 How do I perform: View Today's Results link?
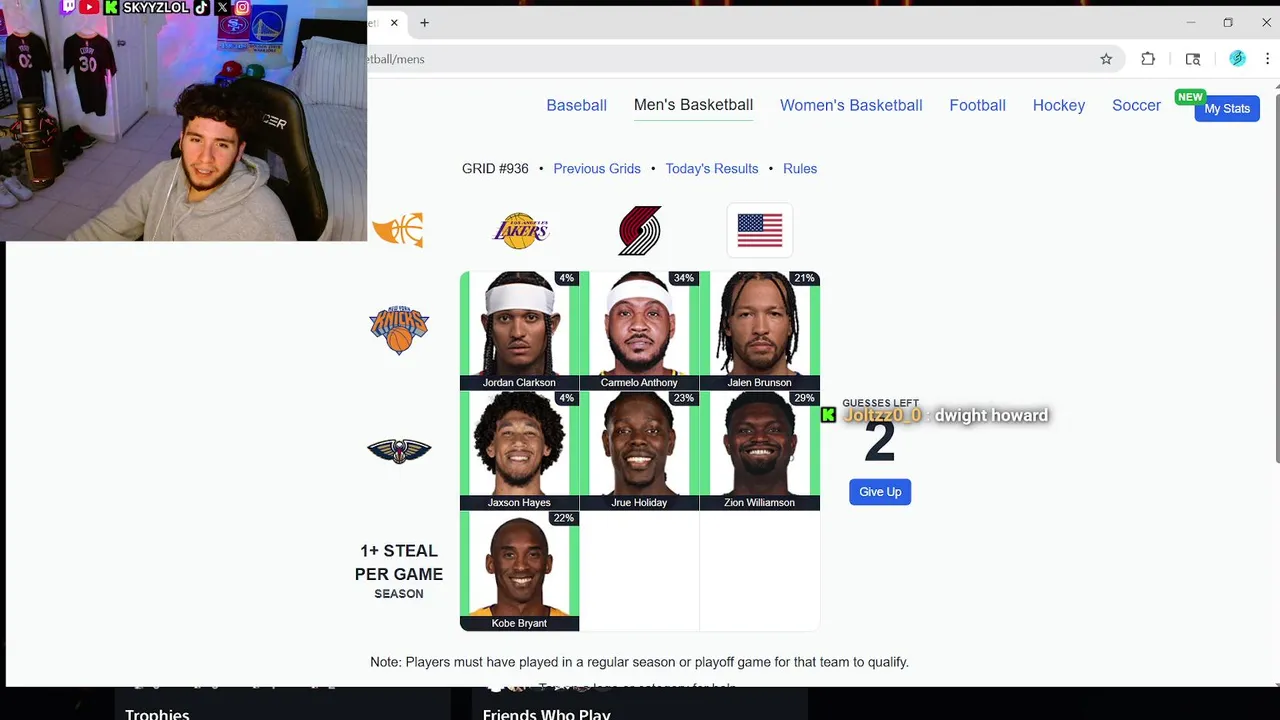[712, 168]
